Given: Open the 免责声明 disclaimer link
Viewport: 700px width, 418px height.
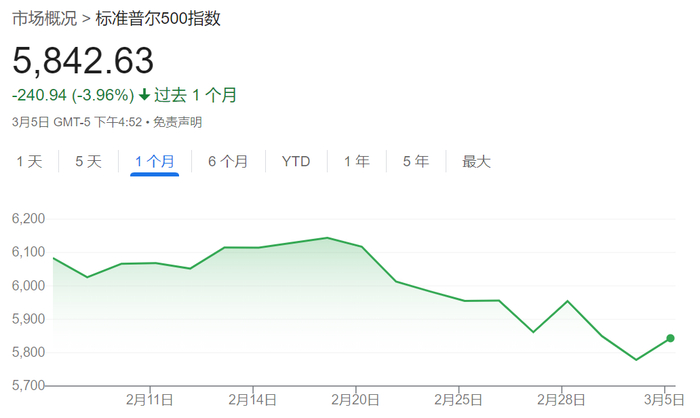Looking at the screenshot, I should 178,122.
